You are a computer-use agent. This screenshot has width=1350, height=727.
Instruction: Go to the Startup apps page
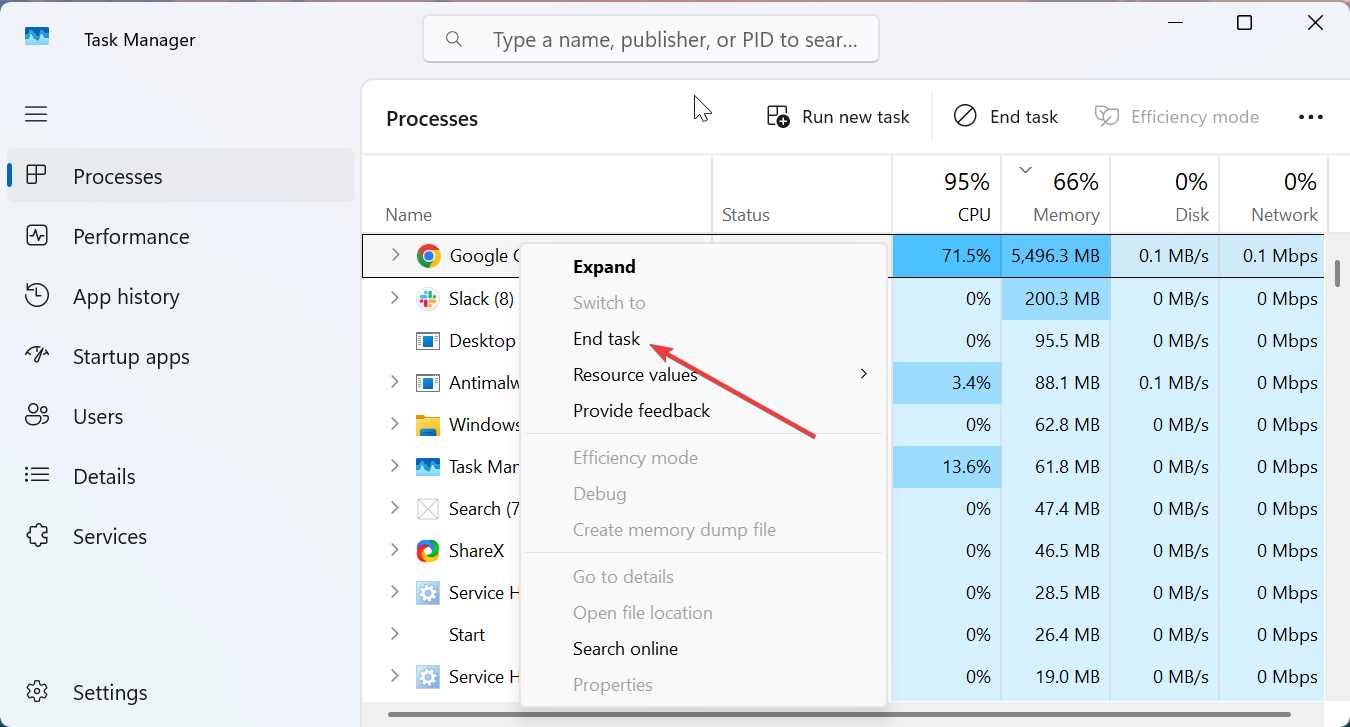pyautogui.click(x=130, y=357)
